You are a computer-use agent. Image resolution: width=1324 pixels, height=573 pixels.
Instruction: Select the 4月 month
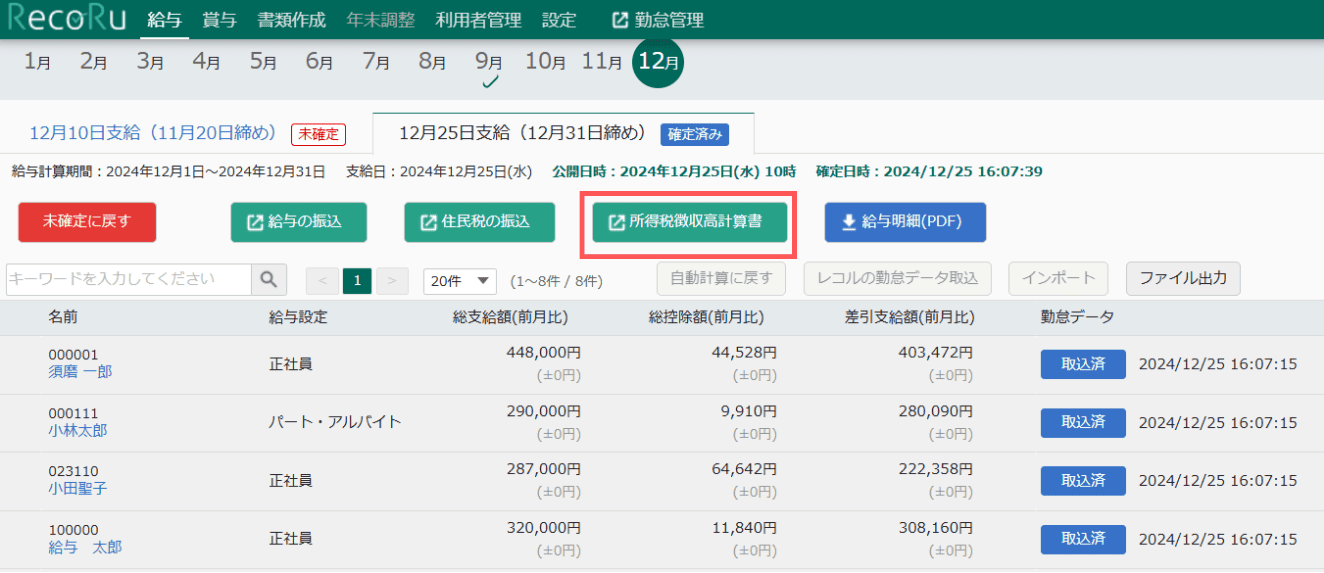207,62
